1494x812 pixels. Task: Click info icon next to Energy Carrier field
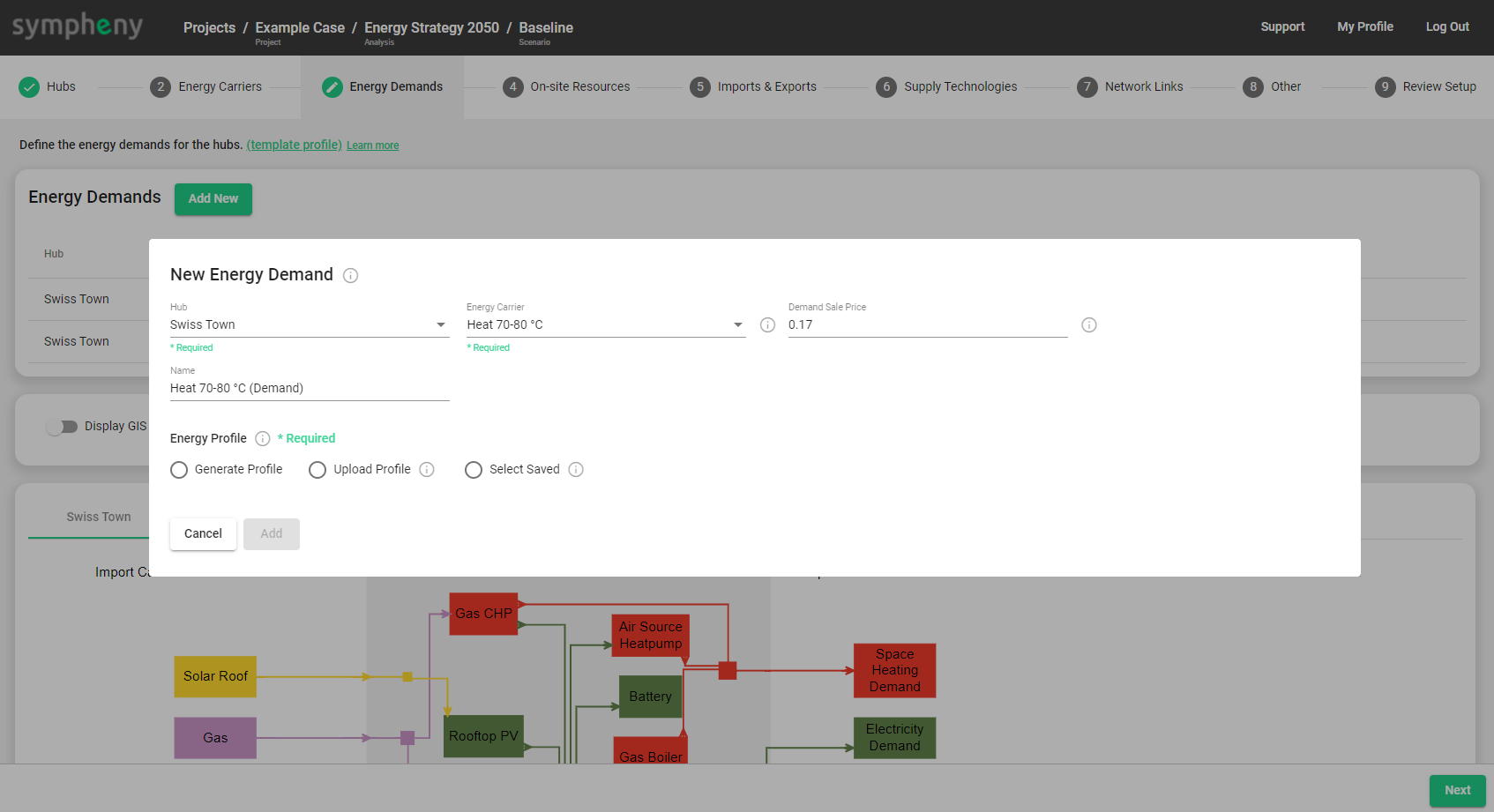(x=767, y=325)
